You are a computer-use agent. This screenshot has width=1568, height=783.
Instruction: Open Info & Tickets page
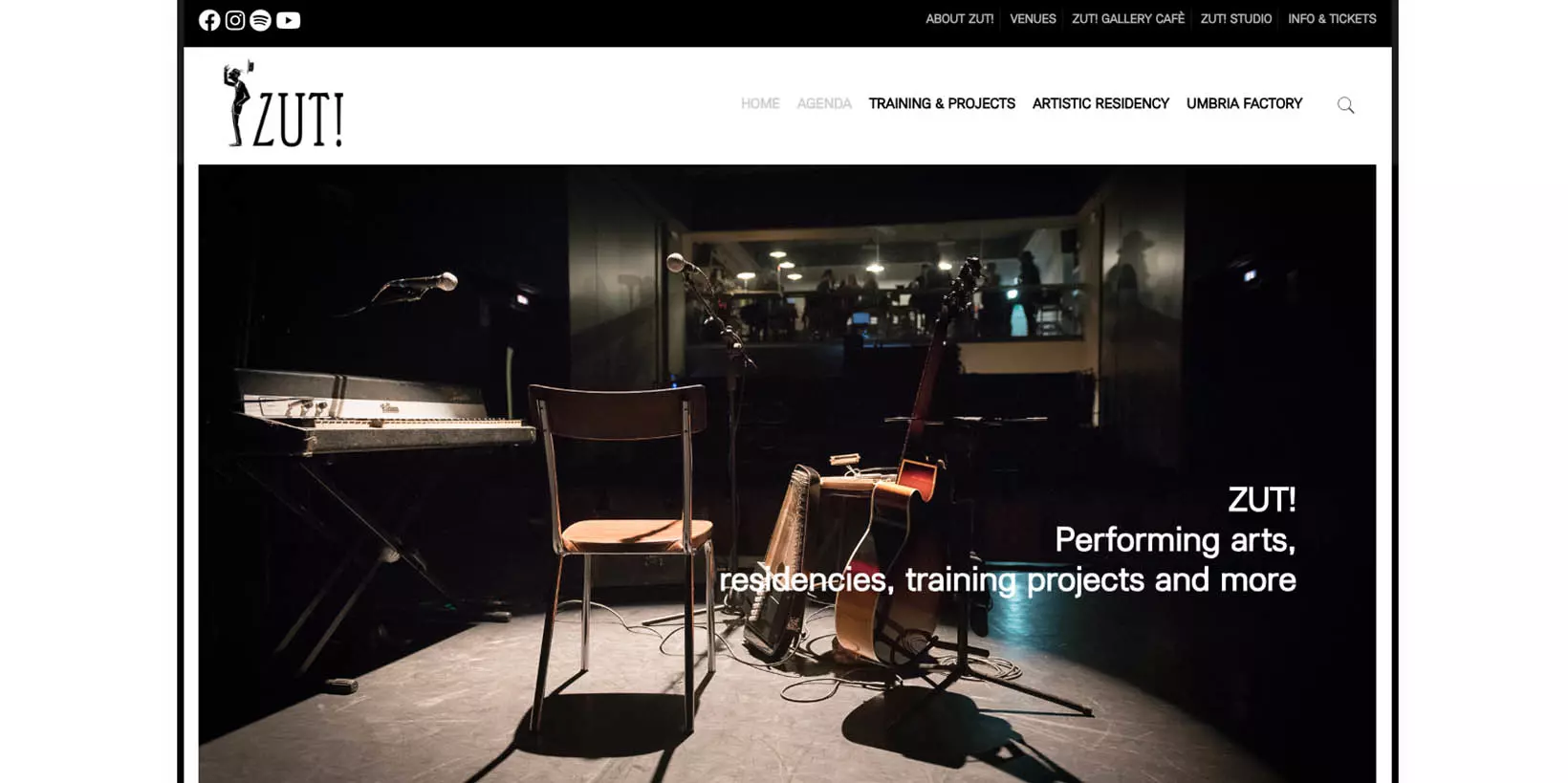click(1332, 19)
